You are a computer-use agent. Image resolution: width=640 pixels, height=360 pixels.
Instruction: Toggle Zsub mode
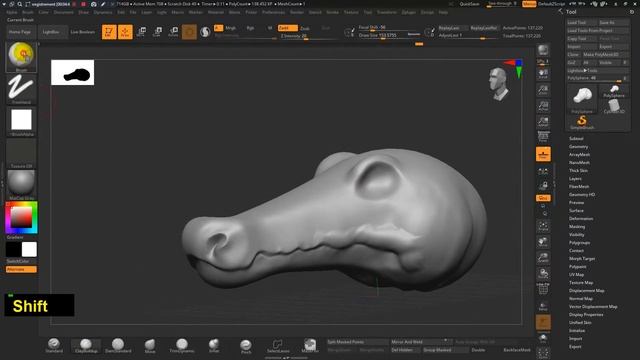point(305,28)
